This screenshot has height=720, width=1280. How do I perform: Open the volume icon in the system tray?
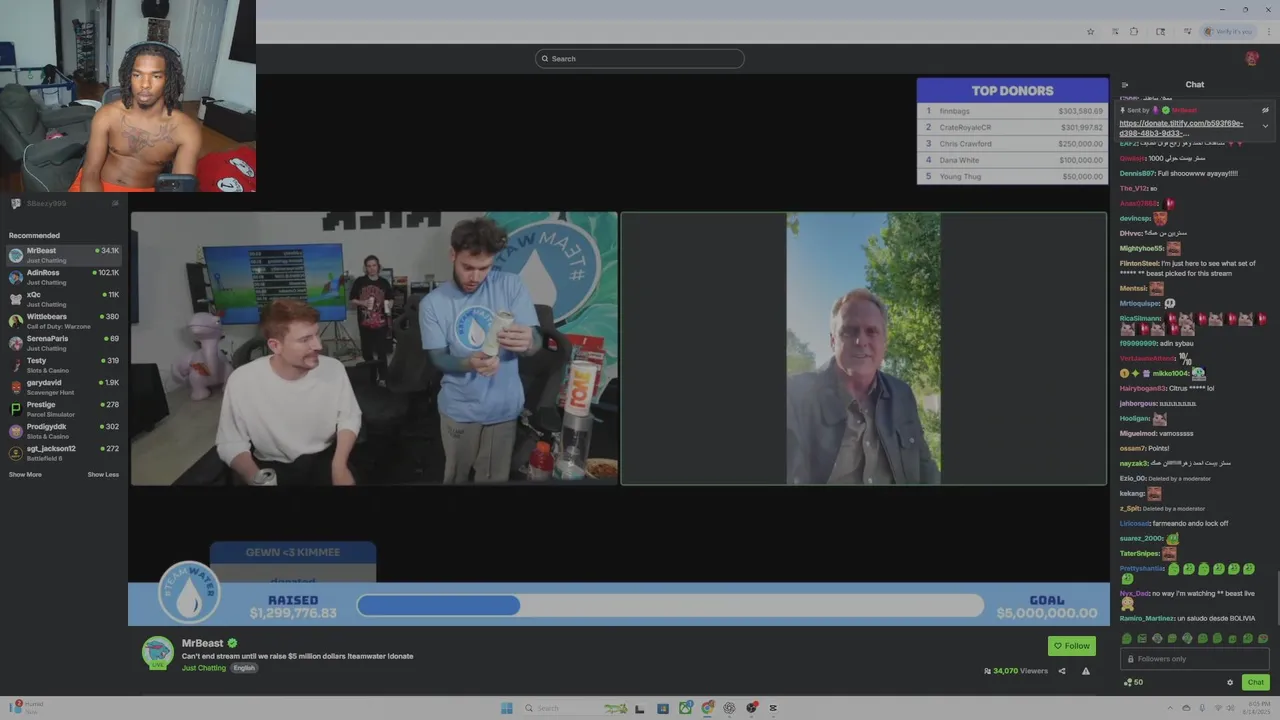[x=1229, y=708]
